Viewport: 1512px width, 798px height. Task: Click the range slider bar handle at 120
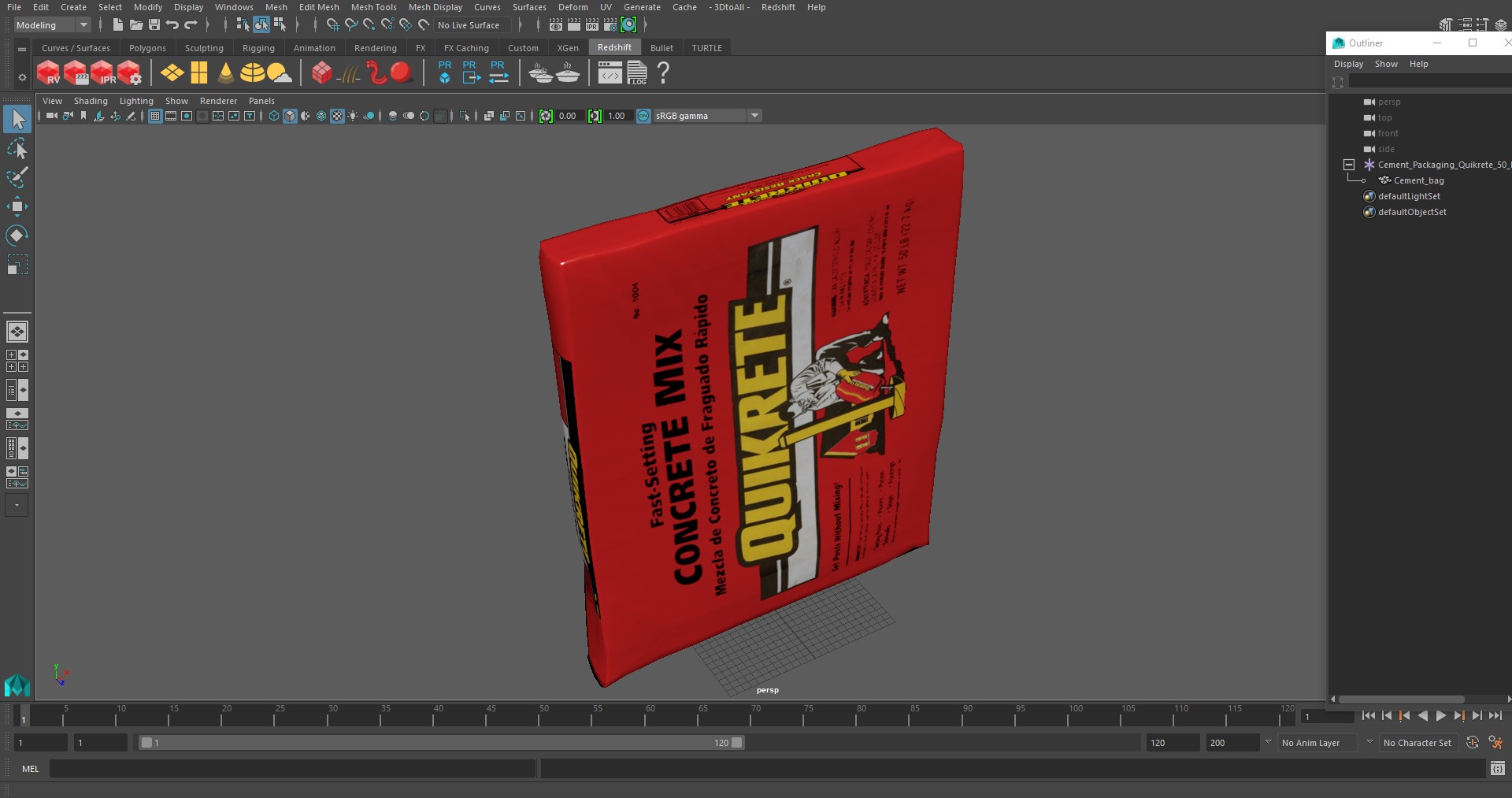coord(737,742)
